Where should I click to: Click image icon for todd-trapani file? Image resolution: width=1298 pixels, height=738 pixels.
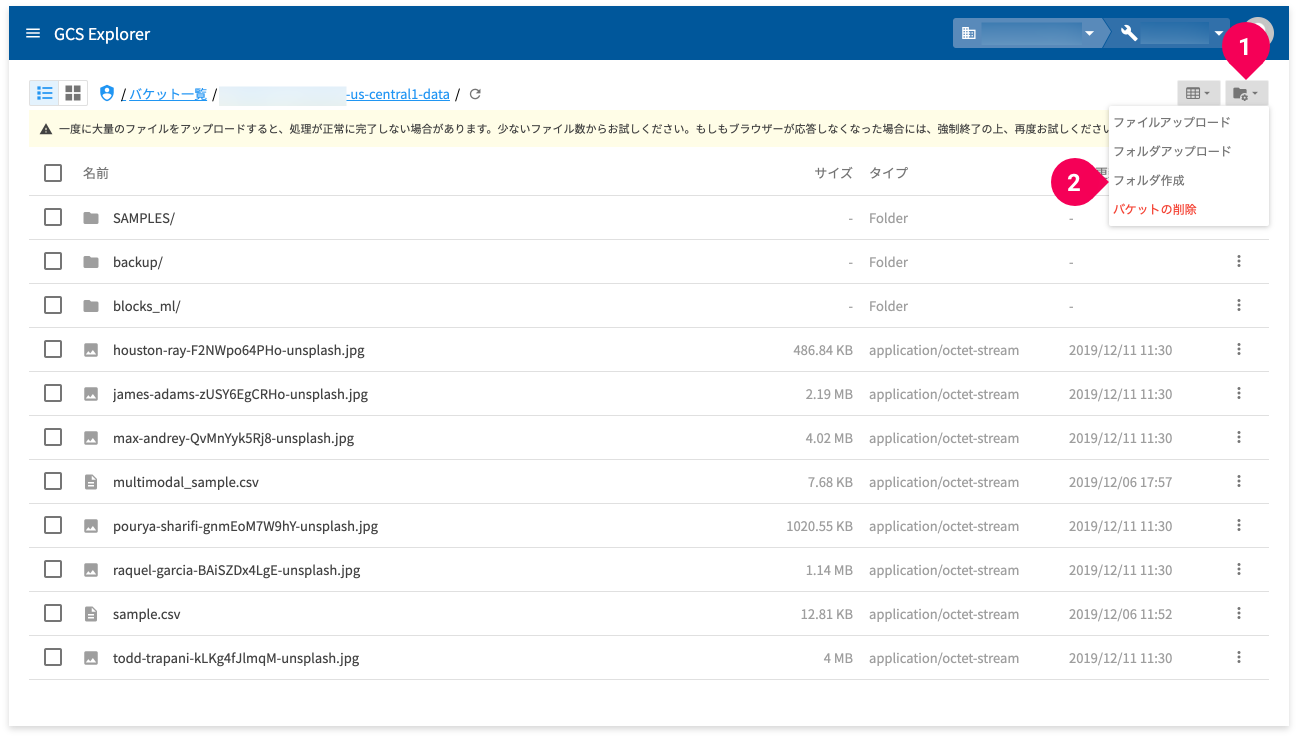coord(91,658)
